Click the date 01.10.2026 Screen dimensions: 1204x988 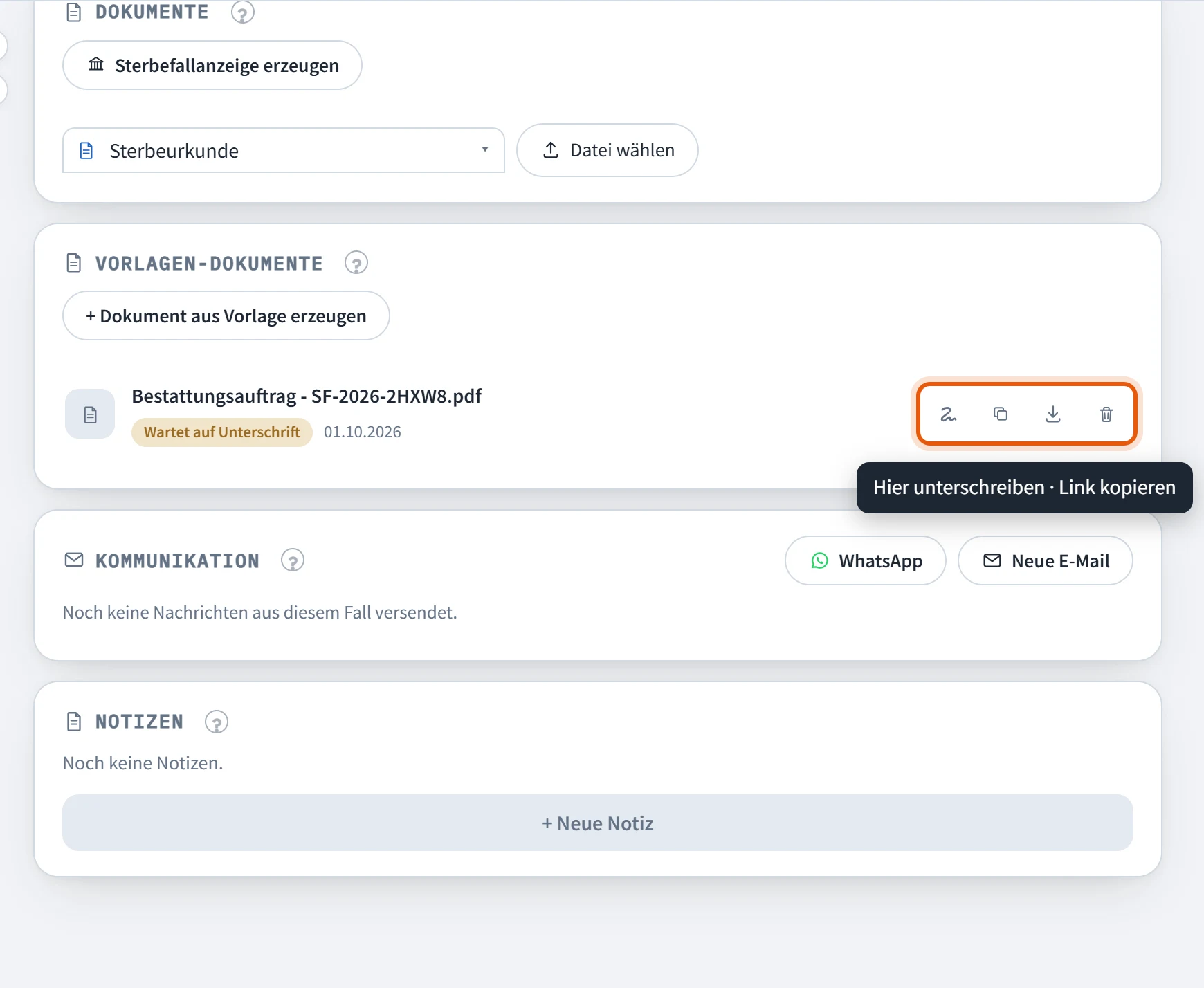pyautogui.click(x=363, y=432)
